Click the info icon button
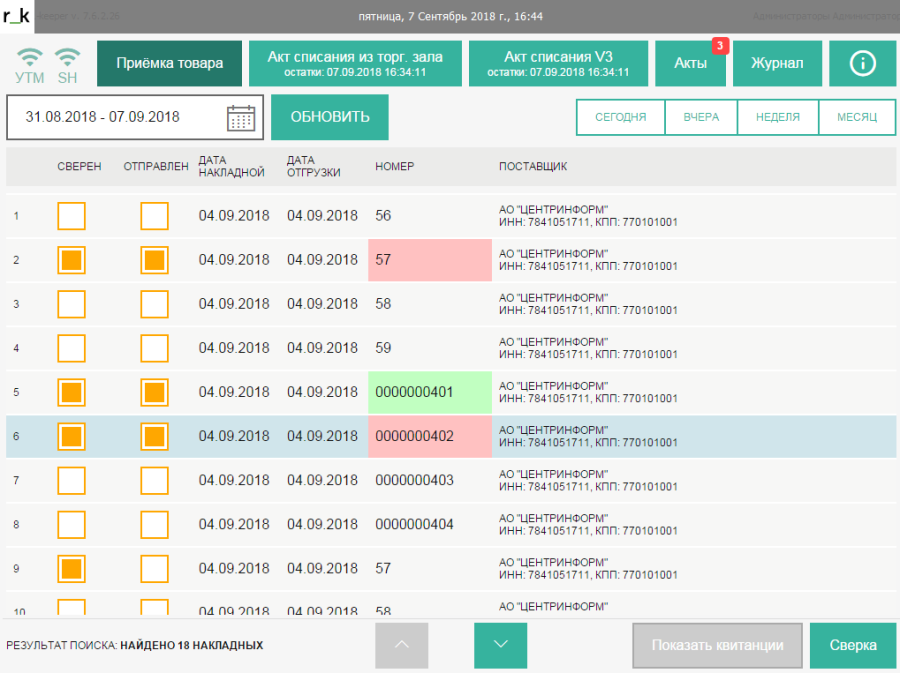Viewport: 900px width, 673px height. coord(862,63)
